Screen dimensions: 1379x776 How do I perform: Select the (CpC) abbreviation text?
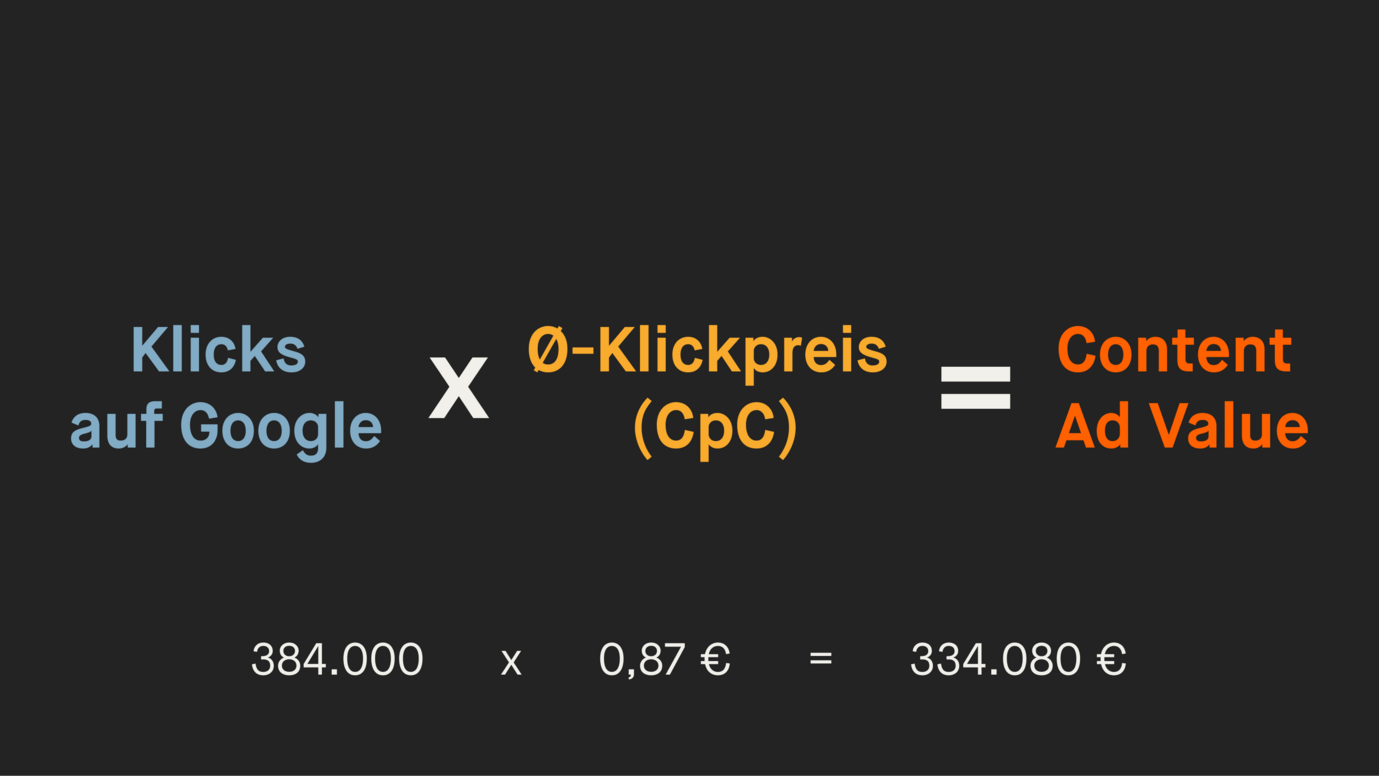pyautogui.click(x=716, y=428)
